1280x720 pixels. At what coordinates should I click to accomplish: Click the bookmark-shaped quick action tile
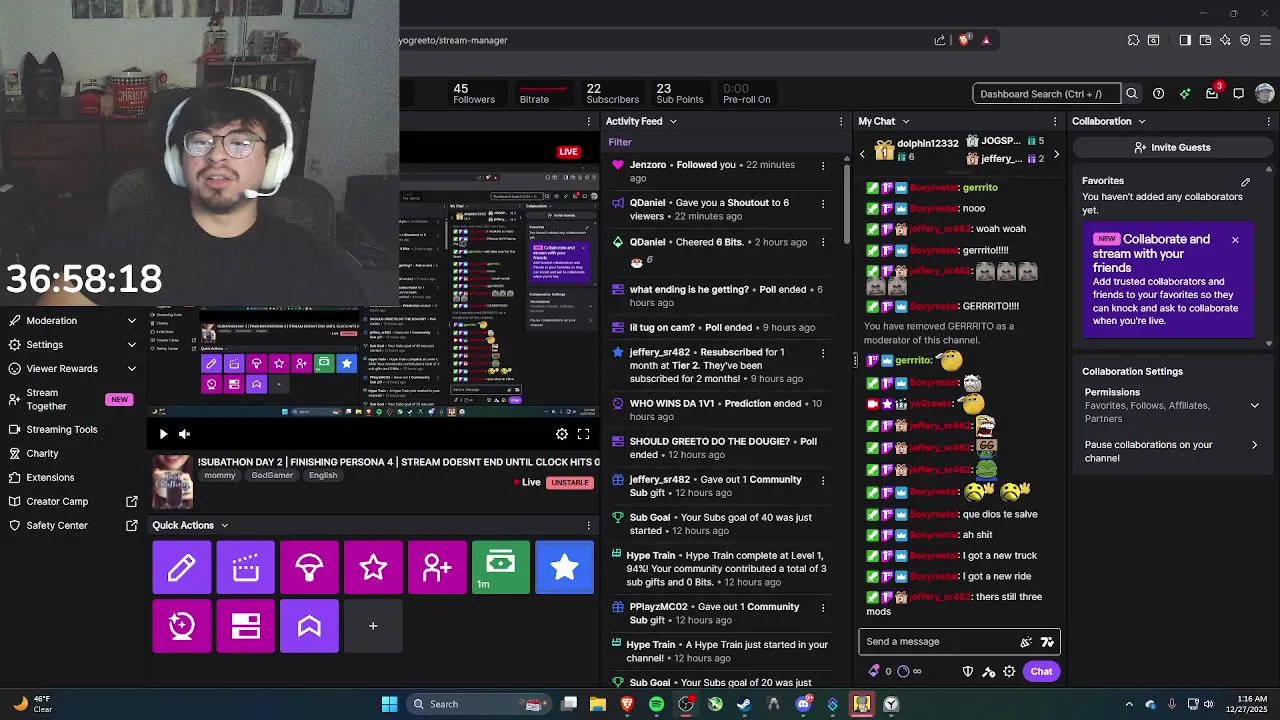[309, 626]
